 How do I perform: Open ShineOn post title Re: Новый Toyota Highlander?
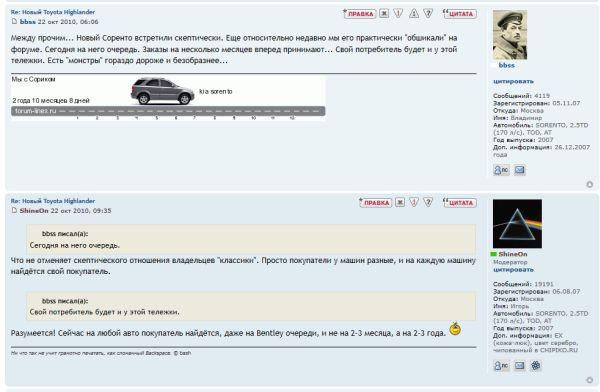pos(53,201)
